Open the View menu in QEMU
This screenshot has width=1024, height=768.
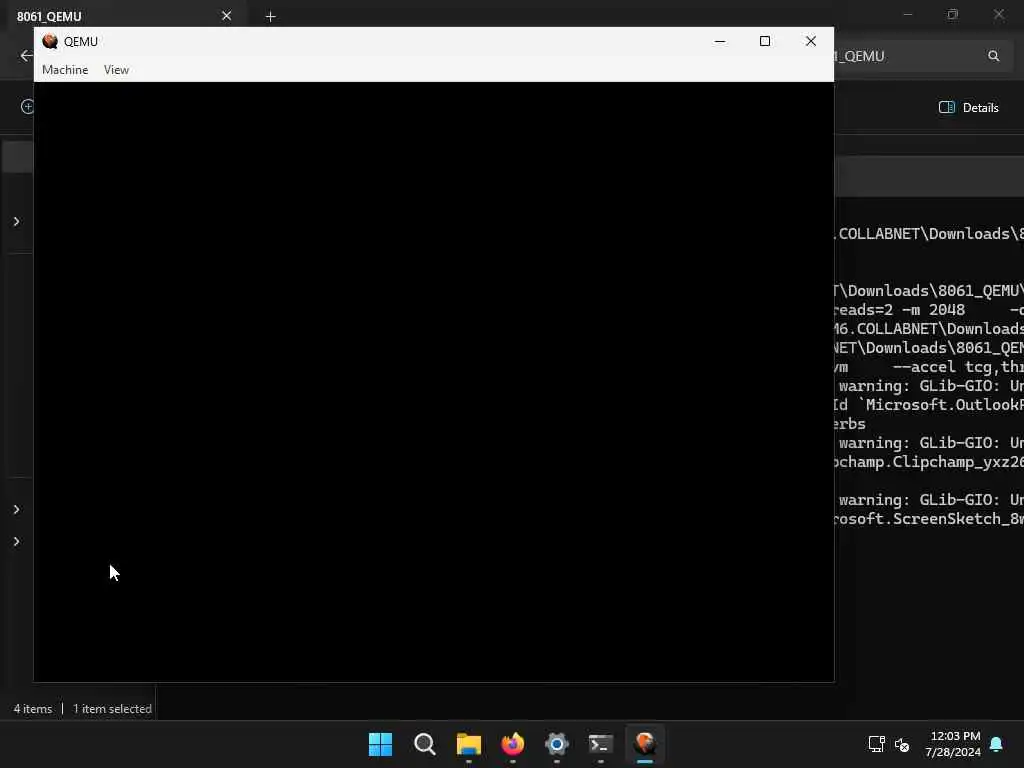(116, 70)
